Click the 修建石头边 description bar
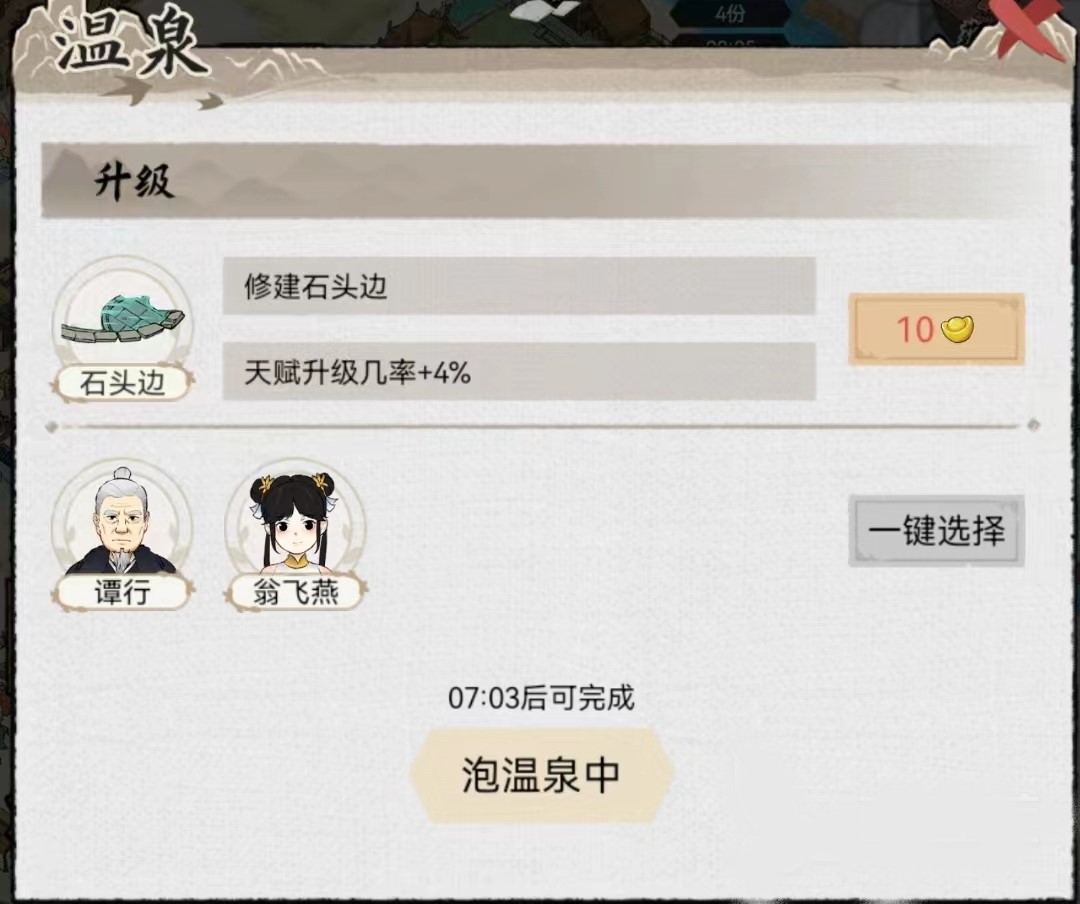The width and height of the screenshot is (1080, 904). coord(519,286)
